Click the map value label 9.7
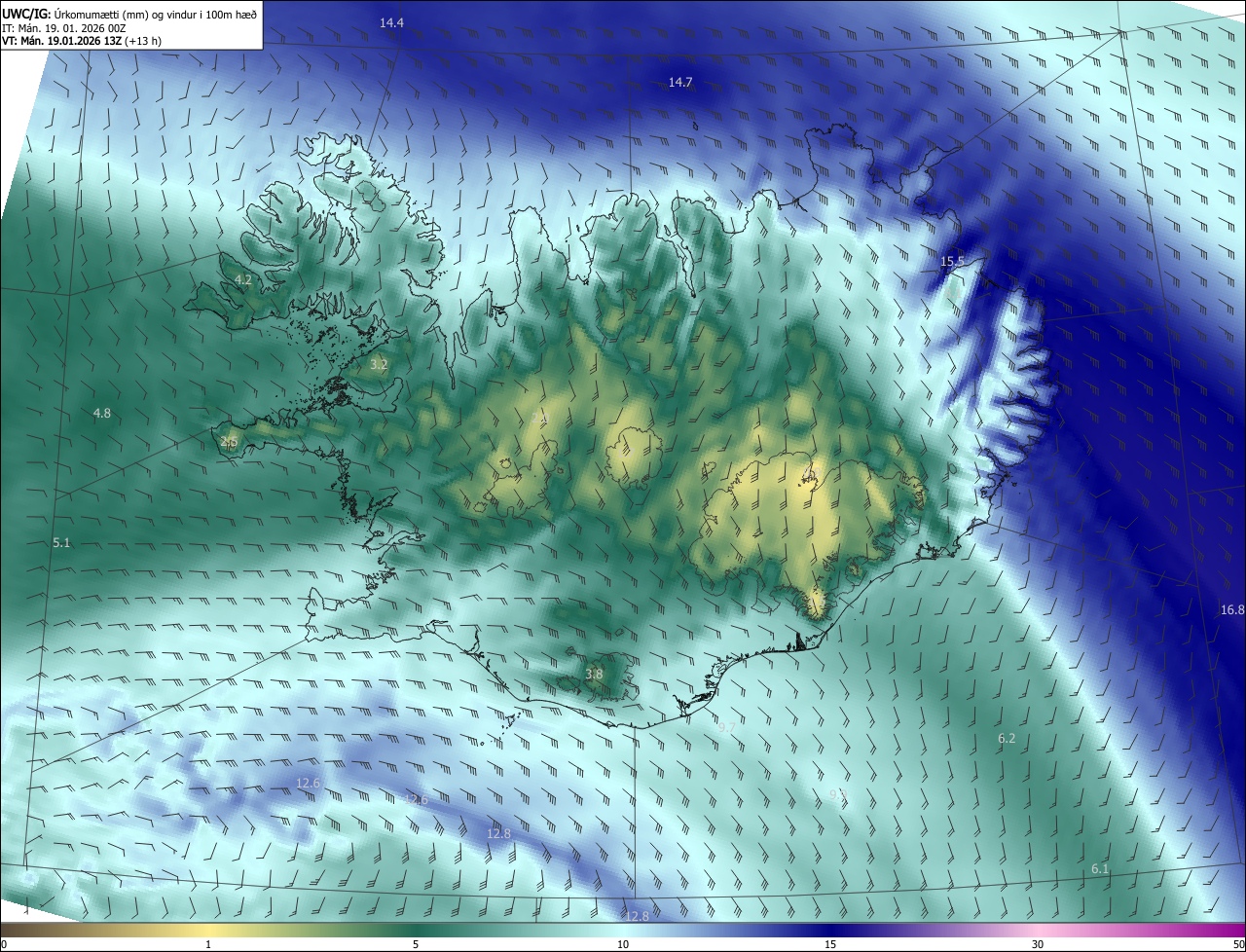 click(726, 728)
